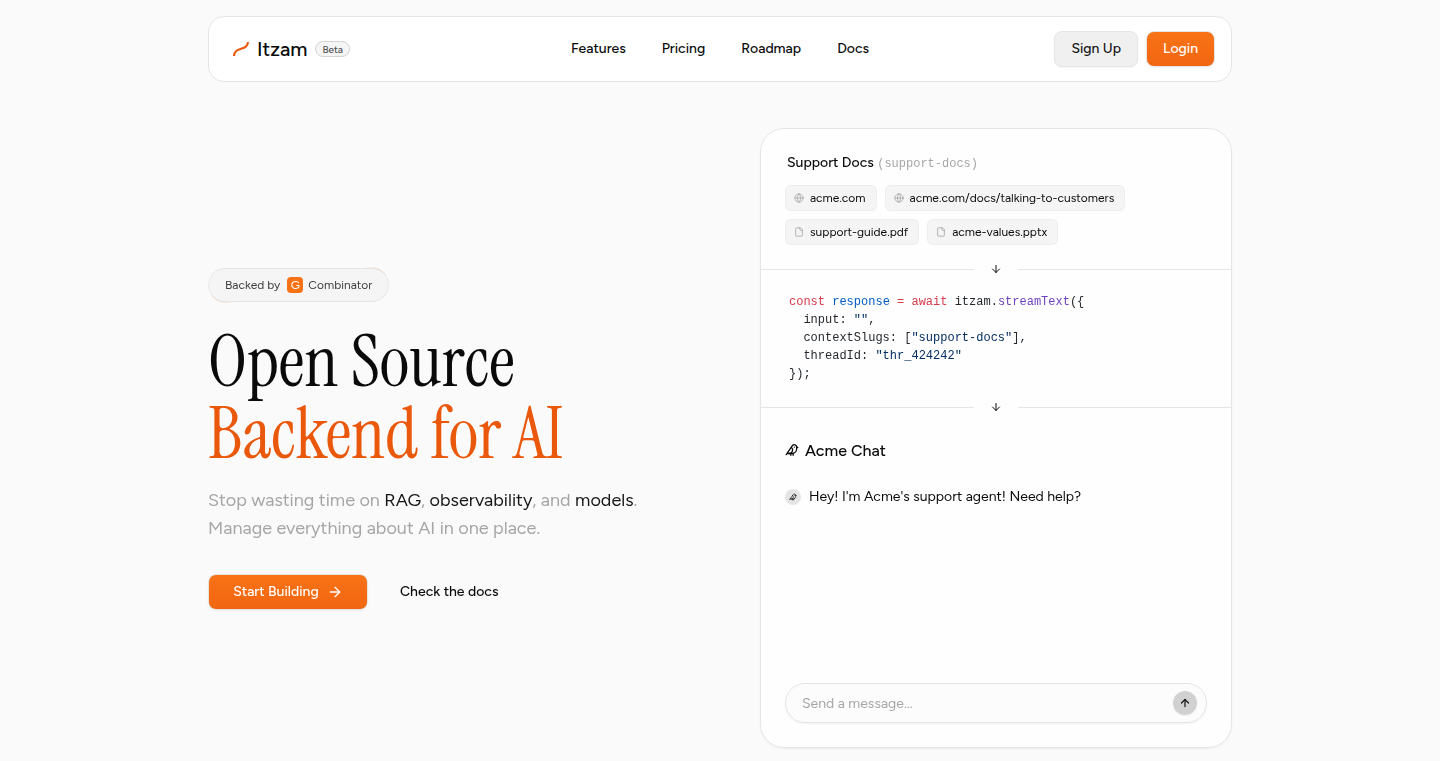Click the (support-docs) slug text
The image size is (1440, 761).
click(x=927, y=163)
